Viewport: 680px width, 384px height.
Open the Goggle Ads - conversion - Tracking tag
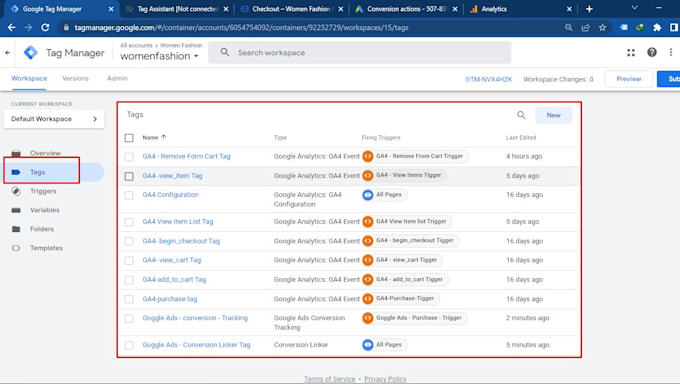pos(195,318)
